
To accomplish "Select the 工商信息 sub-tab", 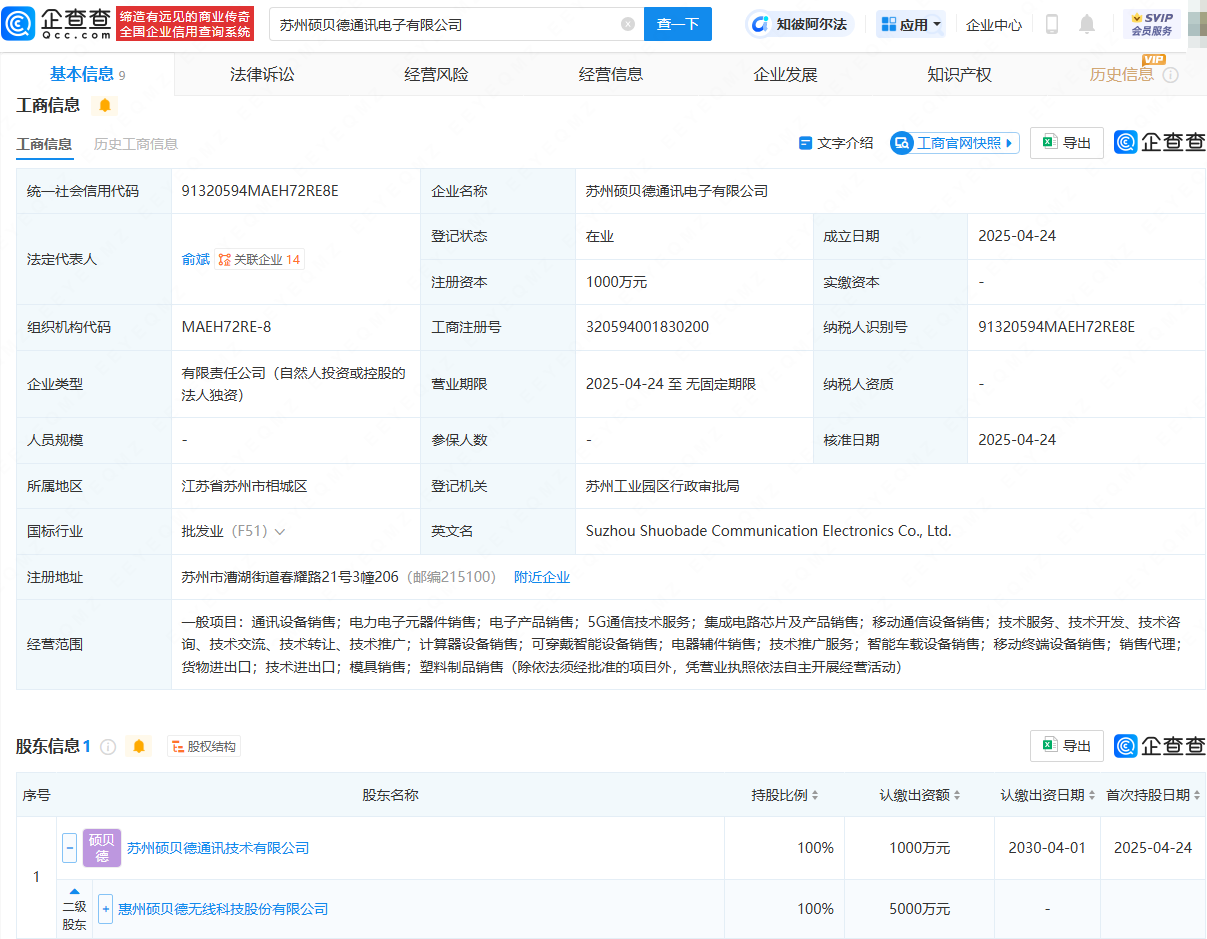I will coord(44,144).
